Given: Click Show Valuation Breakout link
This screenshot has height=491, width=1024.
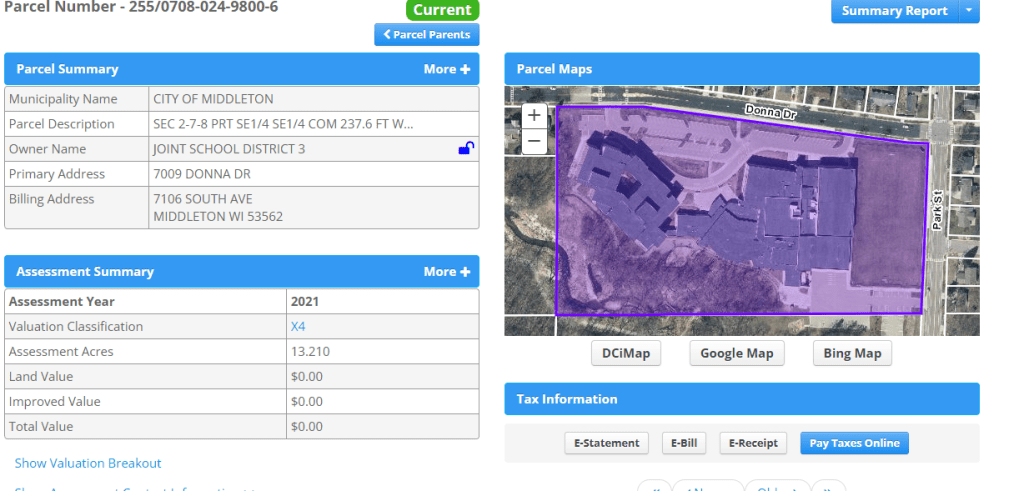Looking at the screenshot, I should [88, 463].
